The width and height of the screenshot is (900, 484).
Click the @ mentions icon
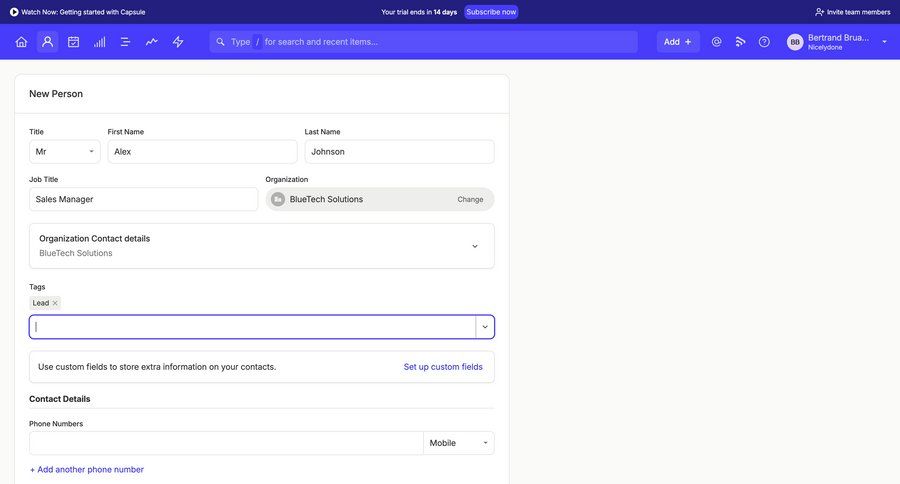pyautogui.click(x=716, y=42)
